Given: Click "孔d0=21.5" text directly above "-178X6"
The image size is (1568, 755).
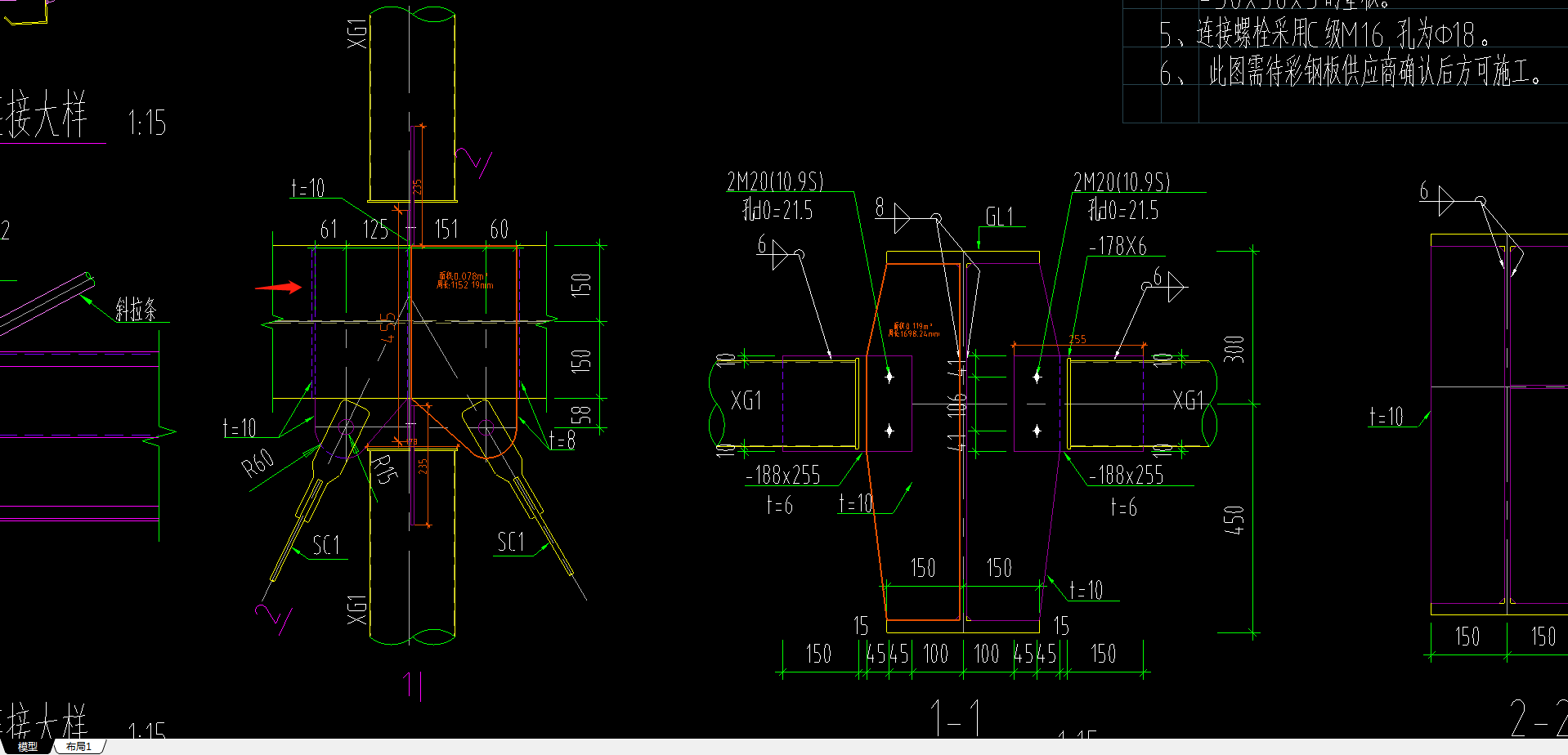Looking at the screenshot, I should pos(1123,211).
